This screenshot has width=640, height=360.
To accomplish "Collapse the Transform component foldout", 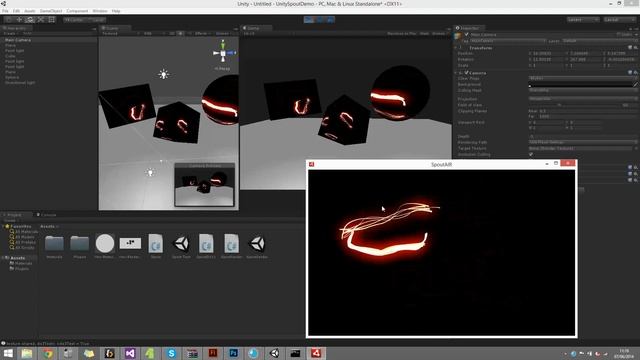I will [x=456, y=48].
